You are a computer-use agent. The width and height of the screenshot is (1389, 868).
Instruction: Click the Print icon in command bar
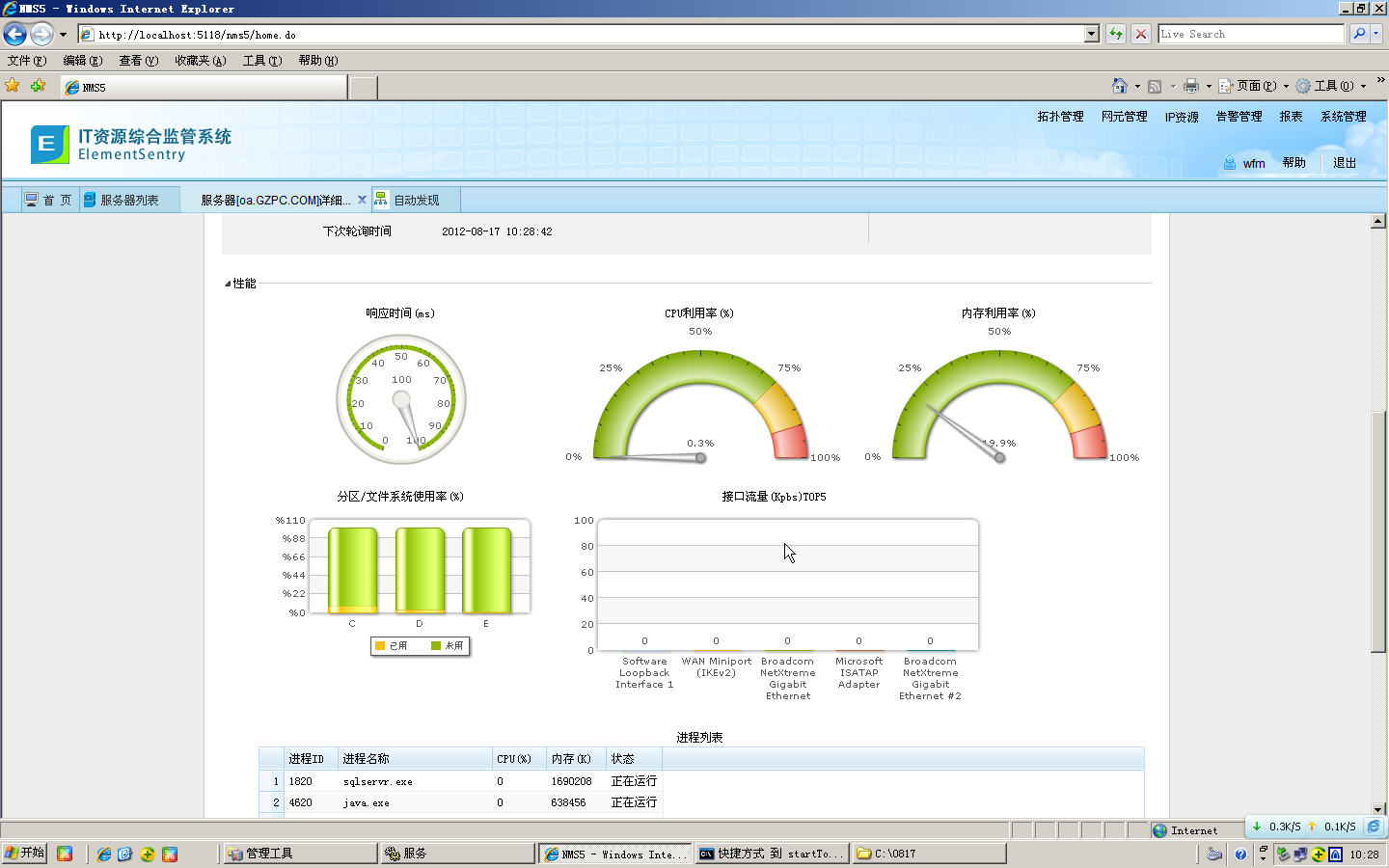[x=1191, y=86]
